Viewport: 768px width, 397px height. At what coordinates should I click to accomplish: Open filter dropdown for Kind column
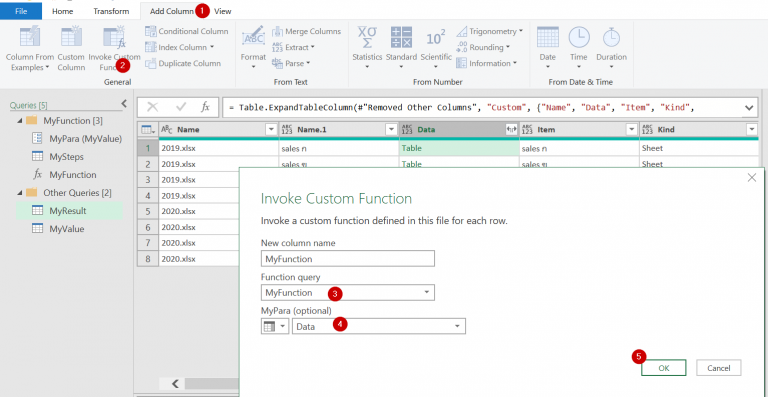[752, 130]
